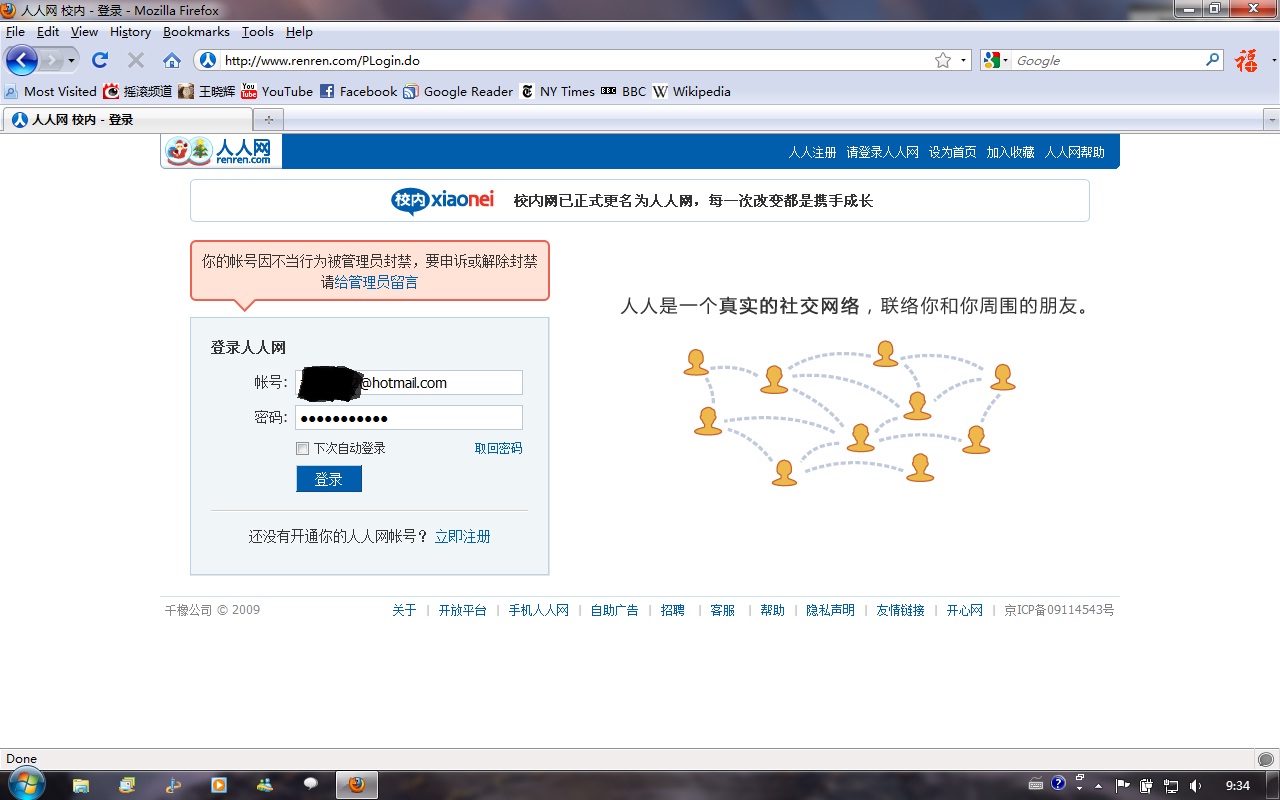Open the Edit menu
The width and height of the screenshot is (1280, 800).
point(48,32)
